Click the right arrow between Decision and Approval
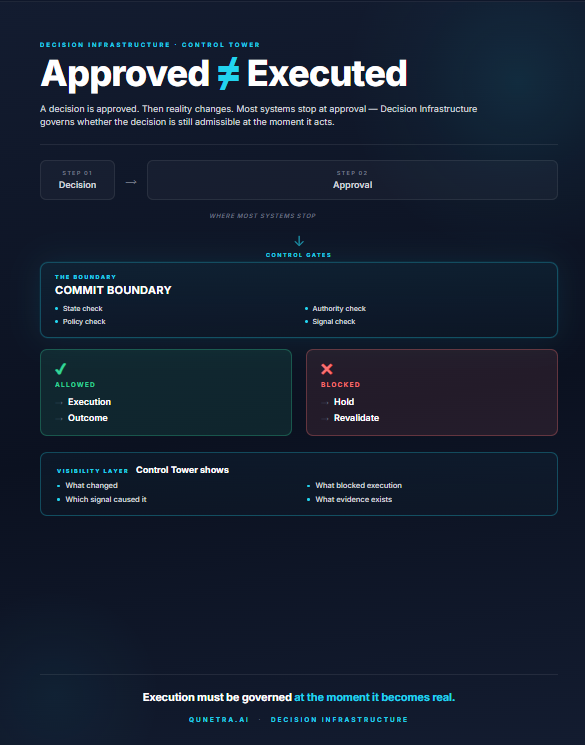Screen dimensions: 585x745 pos(131,182)
